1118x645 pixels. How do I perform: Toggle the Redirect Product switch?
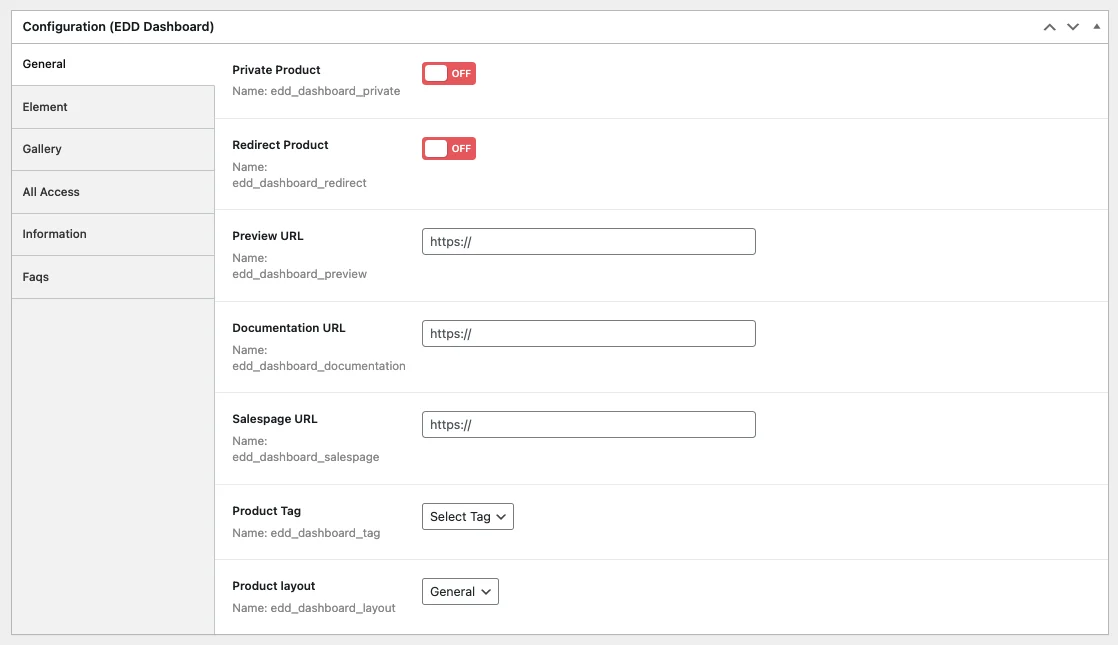(x=448, y=148)
